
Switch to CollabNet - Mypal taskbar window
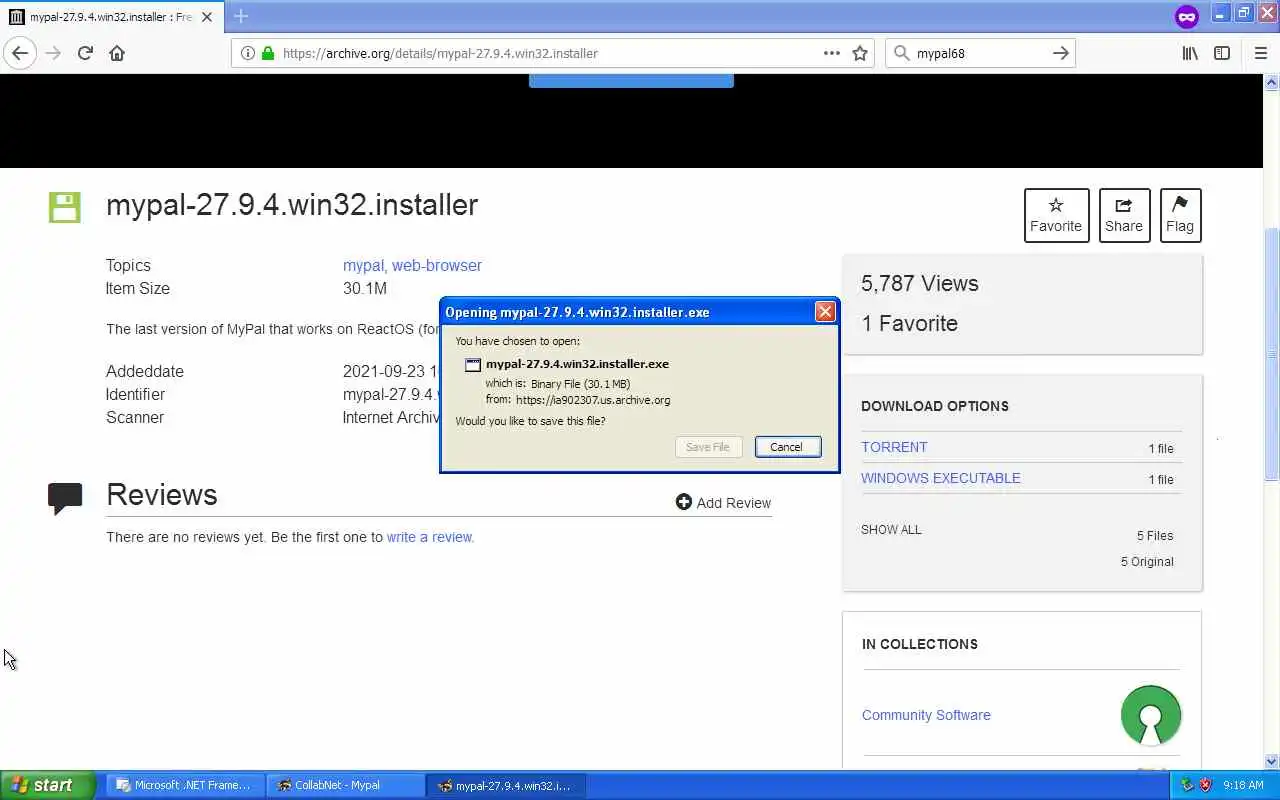(x=345, y=785)
